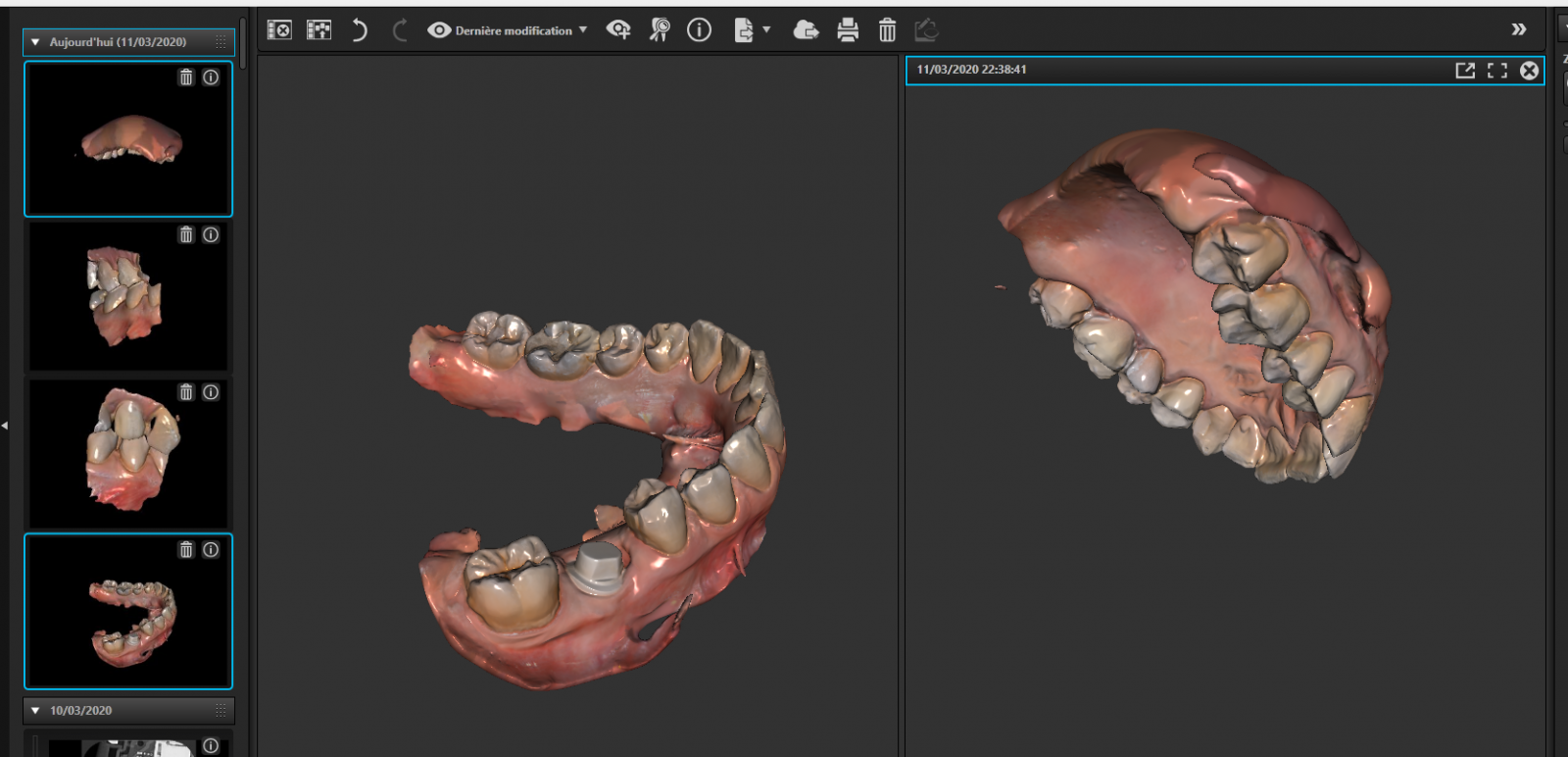The width and height of the screenshot is (1568, 757).
Task: Open the Dernière modification view dropdown
Action: [508, 30]
